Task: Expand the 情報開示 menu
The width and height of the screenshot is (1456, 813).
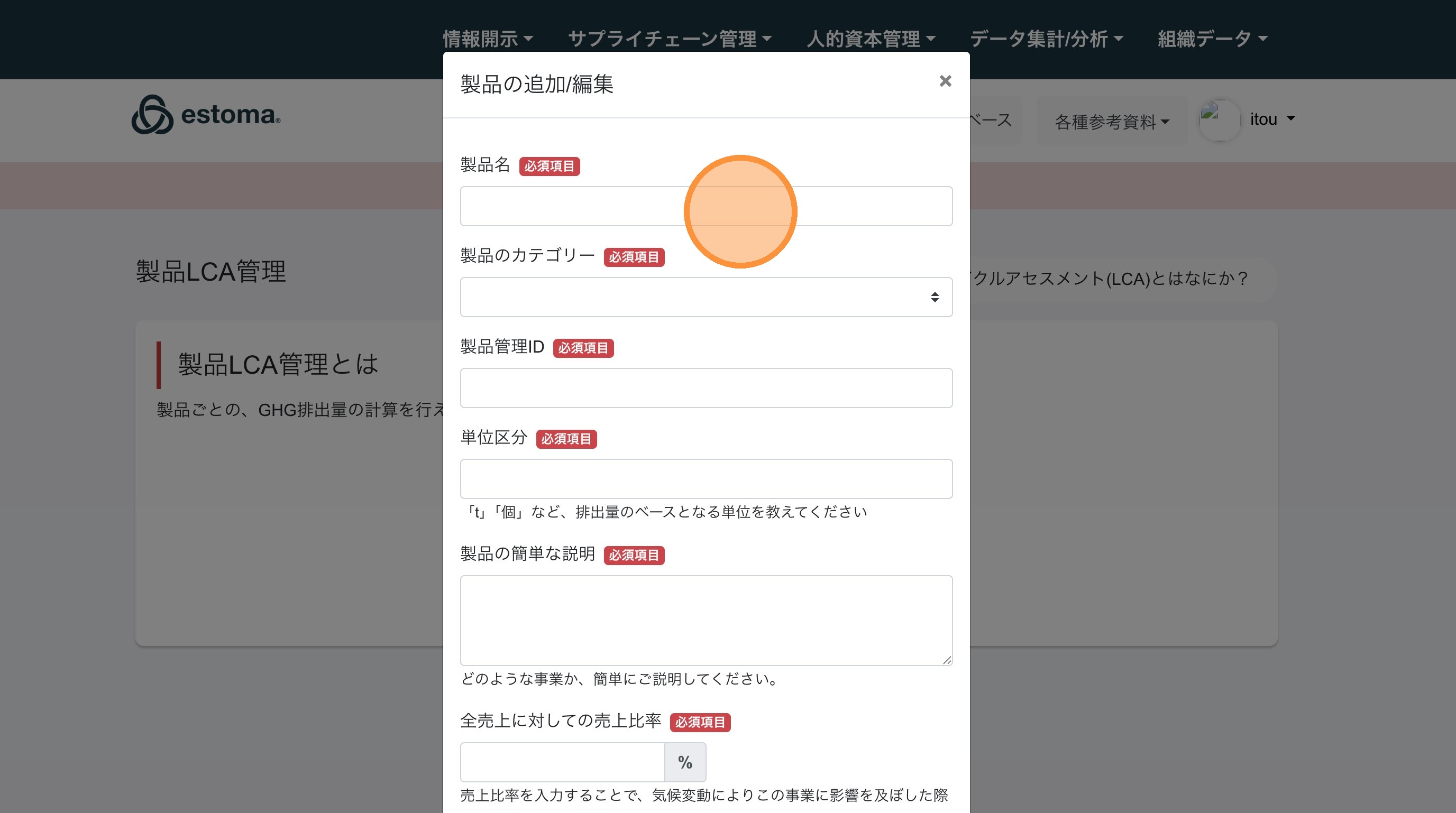Action: click(487, 39)
